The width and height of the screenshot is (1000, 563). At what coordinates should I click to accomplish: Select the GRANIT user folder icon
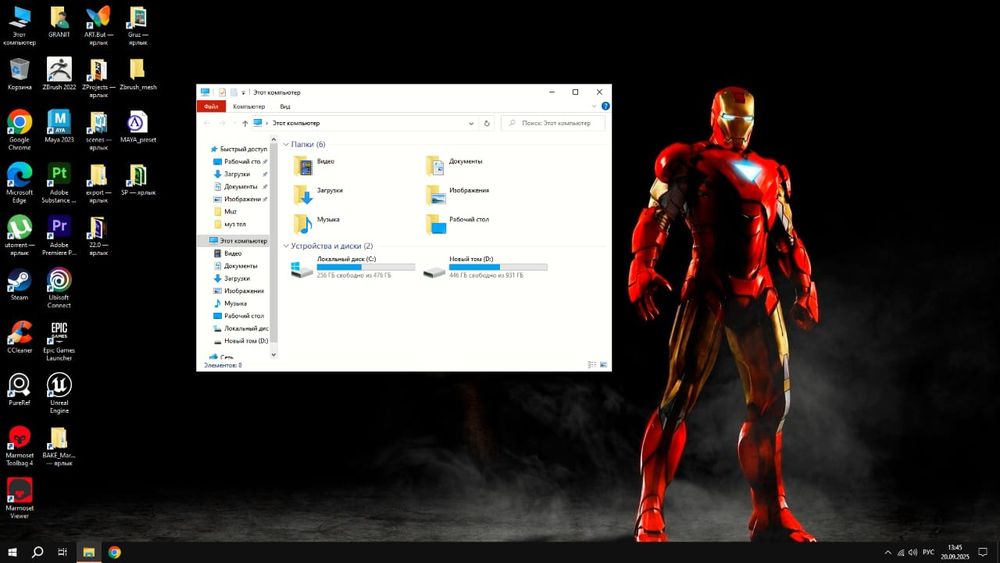click(x=59, y=21)
